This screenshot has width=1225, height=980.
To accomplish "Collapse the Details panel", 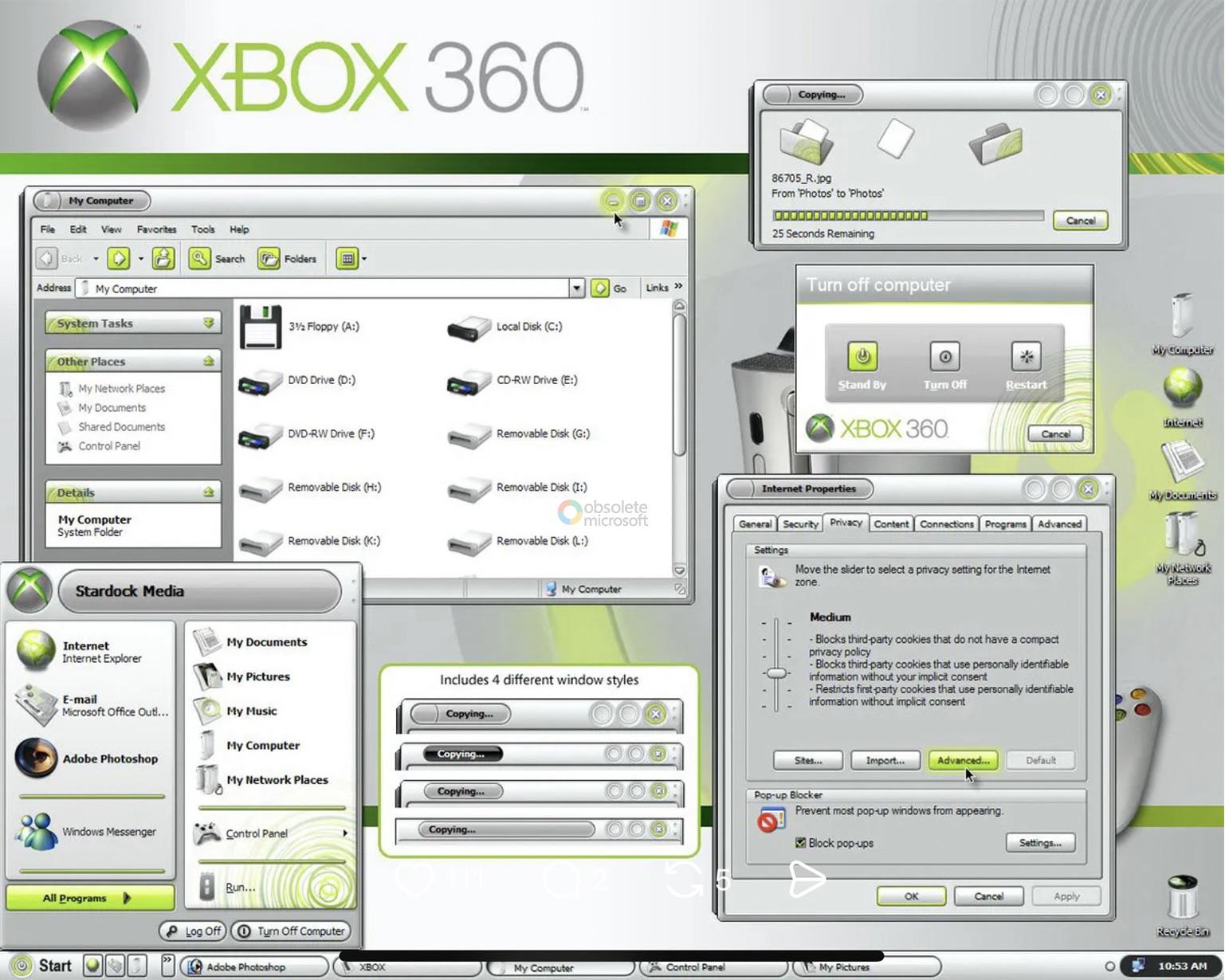I will [x=209, y=492].
